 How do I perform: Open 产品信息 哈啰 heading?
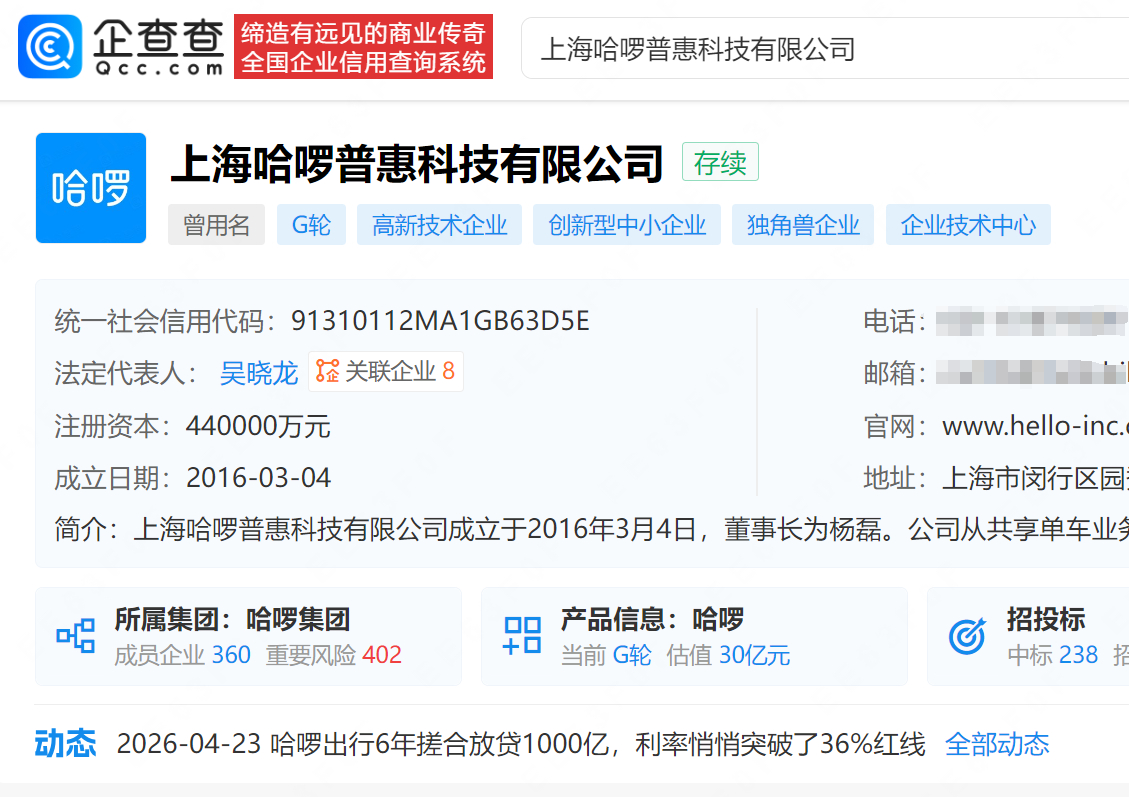tap(652, 619)
